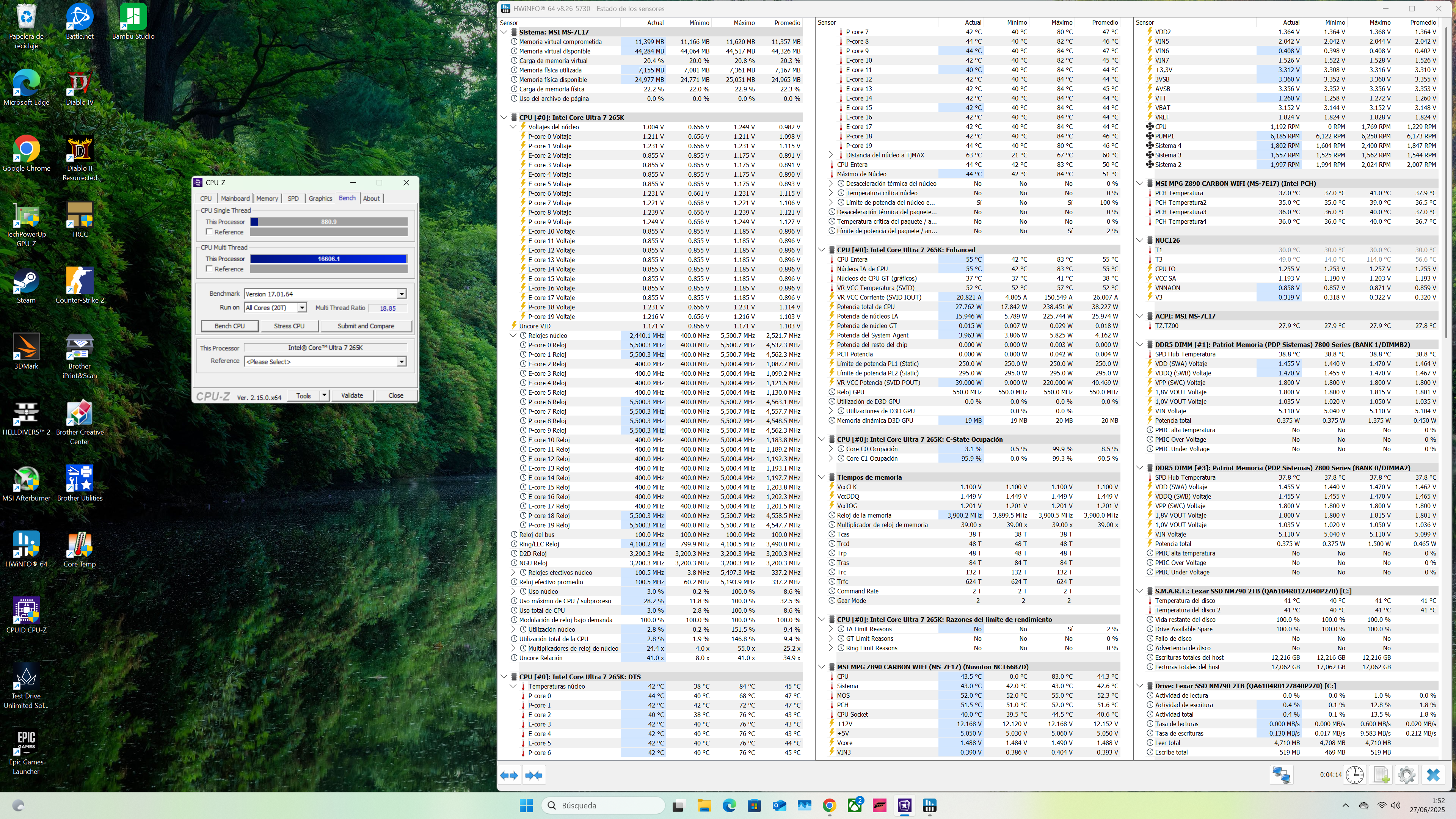Click Submit and Compare button
The width and height of the screenshot is (1456, 819).
[x=366, y=326]
